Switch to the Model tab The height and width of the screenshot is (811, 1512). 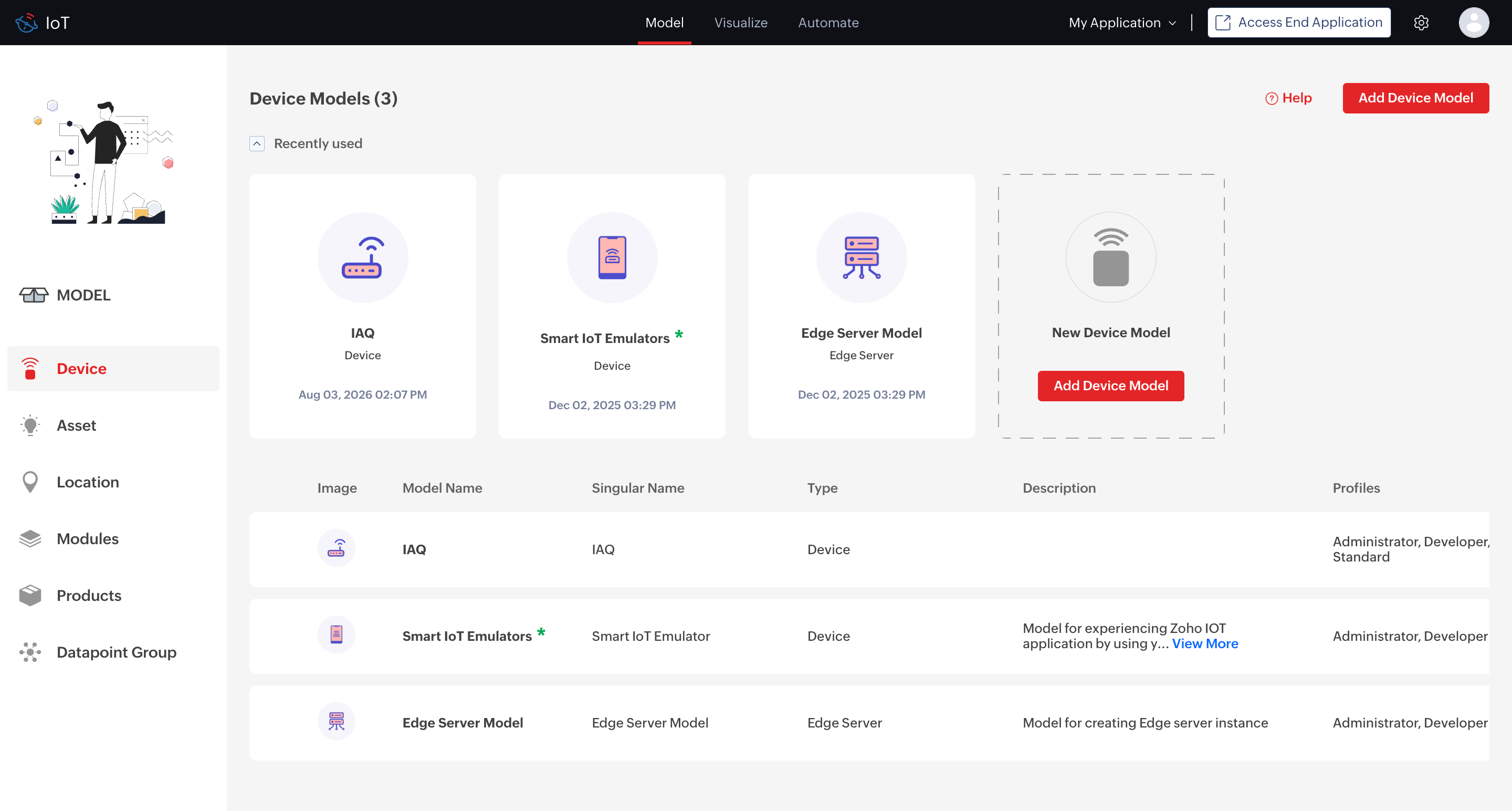click(x=665, y=23)
